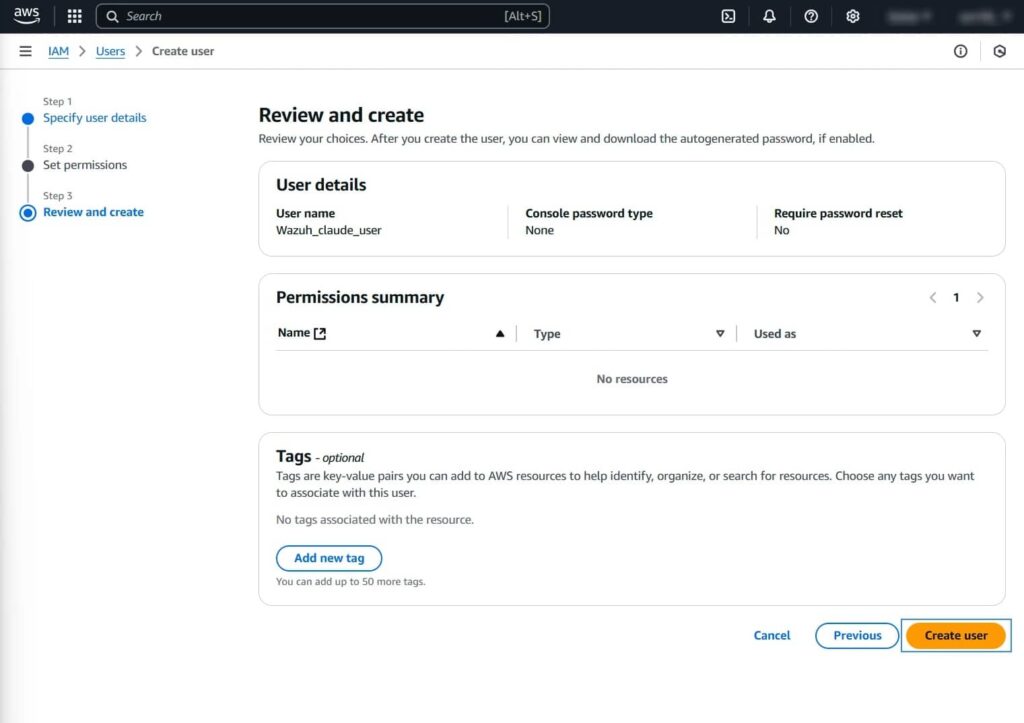
Task: Open the AWS services grid menu
Action: coord(74,16)
